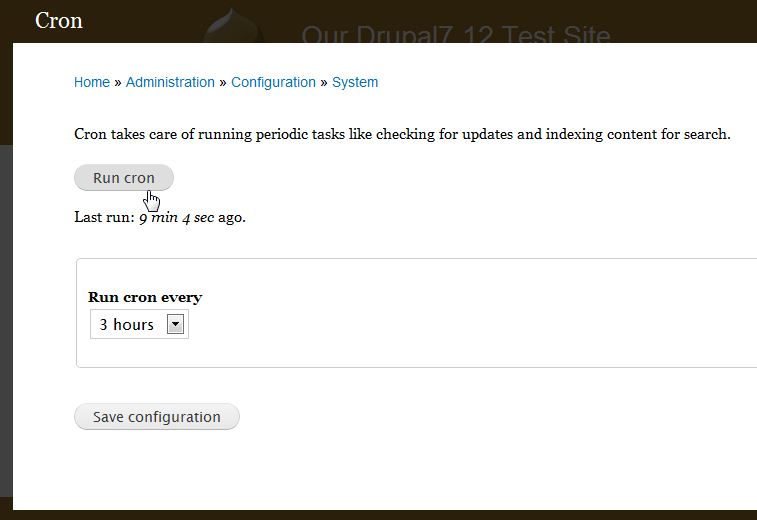Click the Run cron every label
The height and width of the screenshot is (520, 757).
pos(145,297)
